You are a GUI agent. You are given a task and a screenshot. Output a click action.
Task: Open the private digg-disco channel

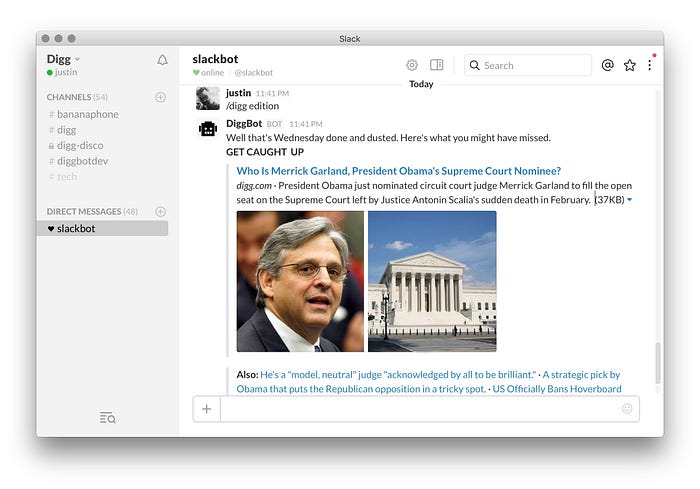coord(75,146)
